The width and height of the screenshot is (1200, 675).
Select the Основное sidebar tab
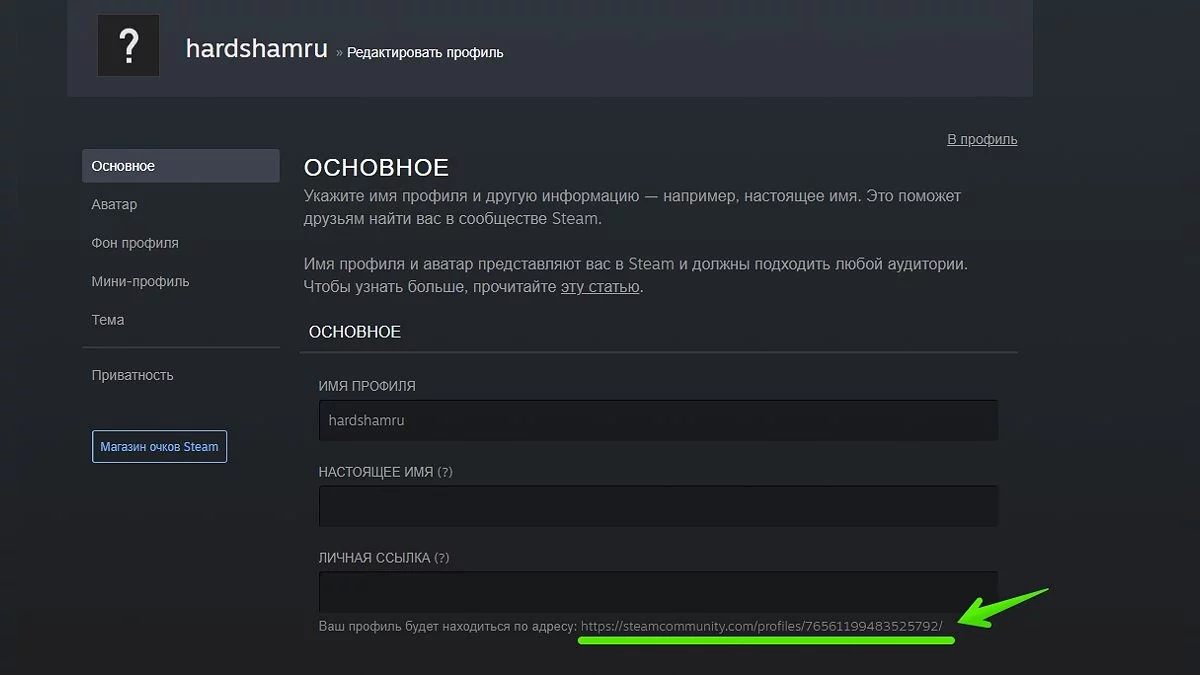point(180,166)
